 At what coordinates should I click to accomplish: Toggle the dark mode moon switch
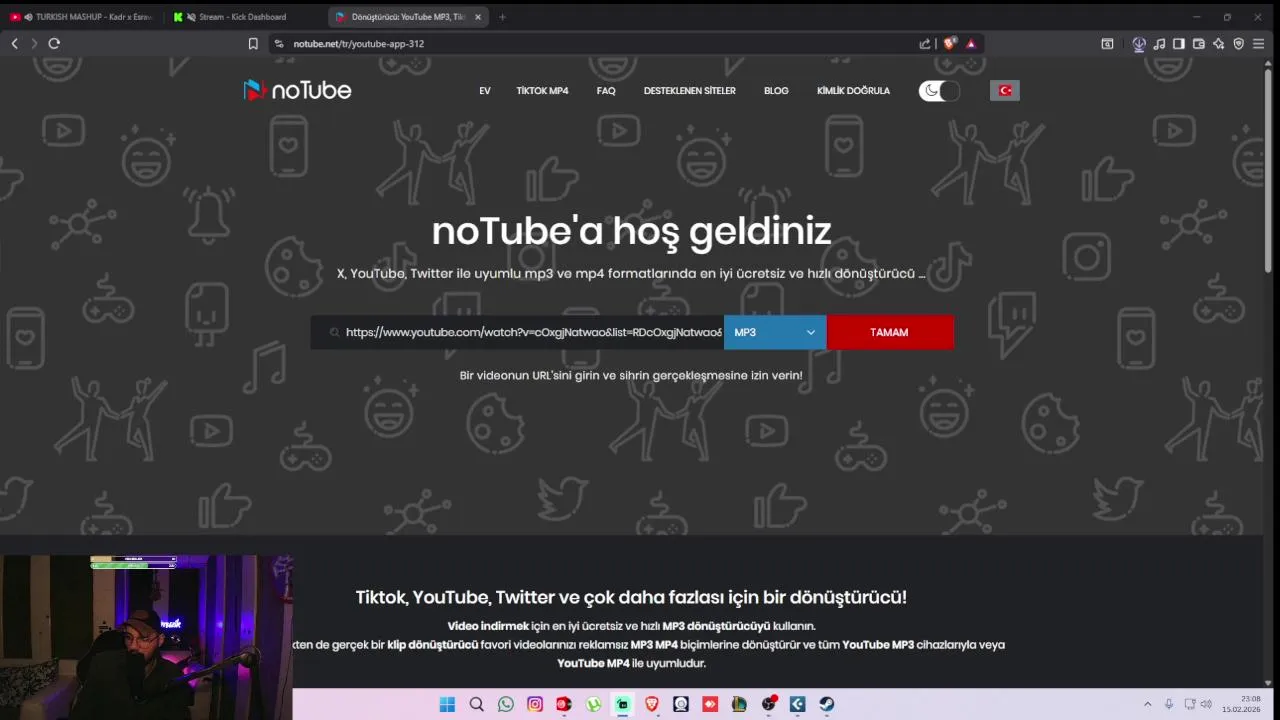(939, 91)
